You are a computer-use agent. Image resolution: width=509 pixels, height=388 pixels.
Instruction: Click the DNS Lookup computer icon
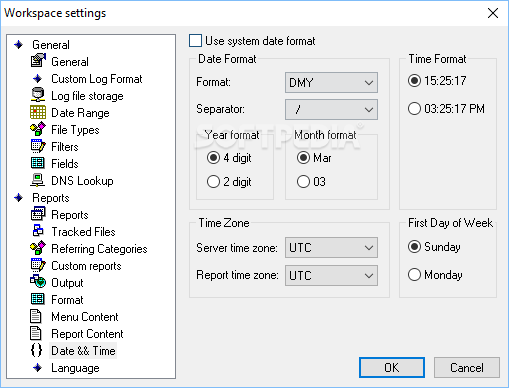(38, 180)
